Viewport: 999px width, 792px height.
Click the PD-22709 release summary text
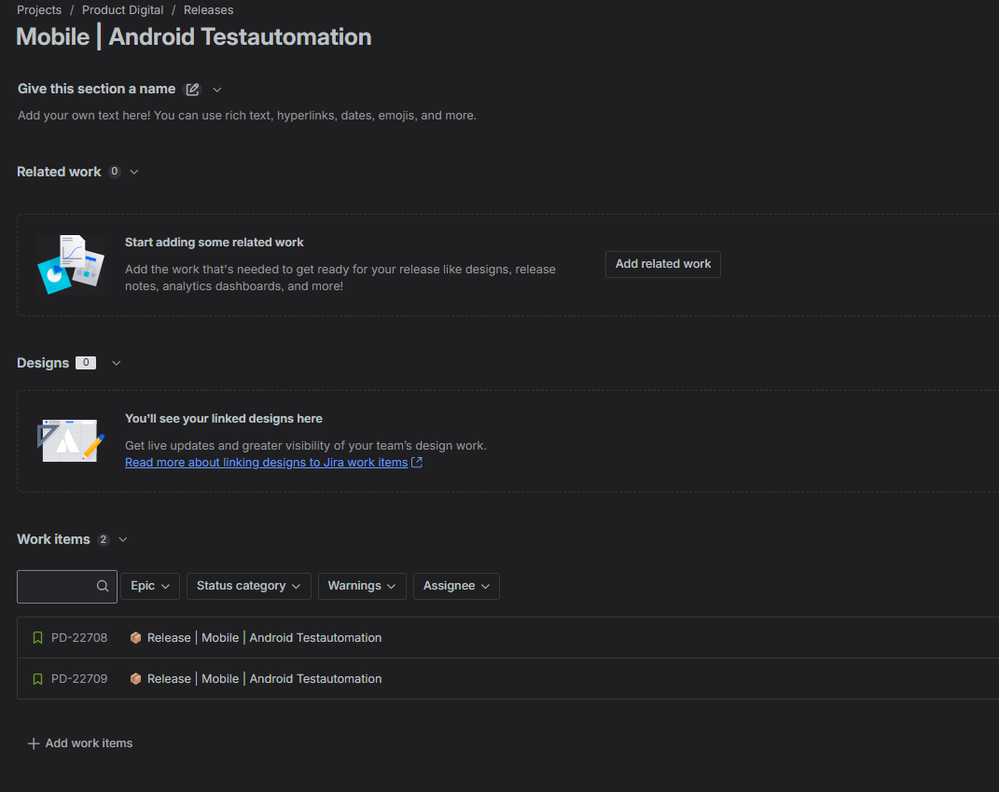pyautogui.click(x=264, y=679)
